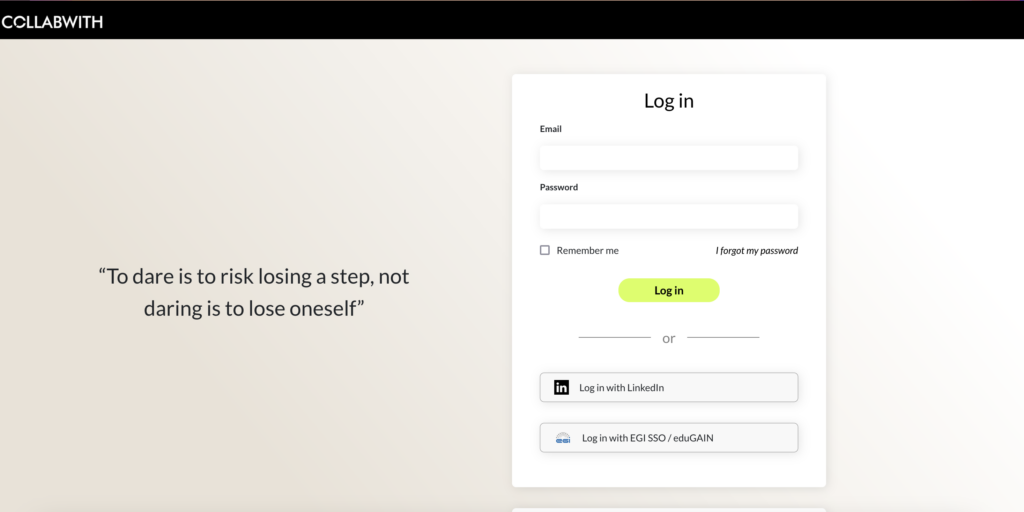Focus the Password input field
Image resolution: width=1024 pixels, height=512 pixels.
[x=668, y=216]
